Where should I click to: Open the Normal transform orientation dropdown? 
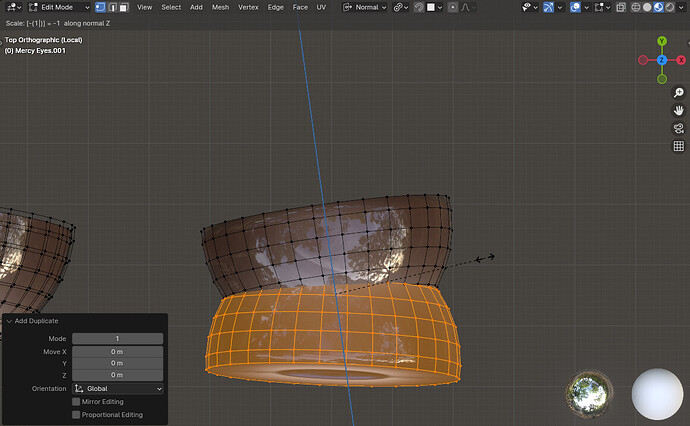pyautogui.click(x=365, y=7)
